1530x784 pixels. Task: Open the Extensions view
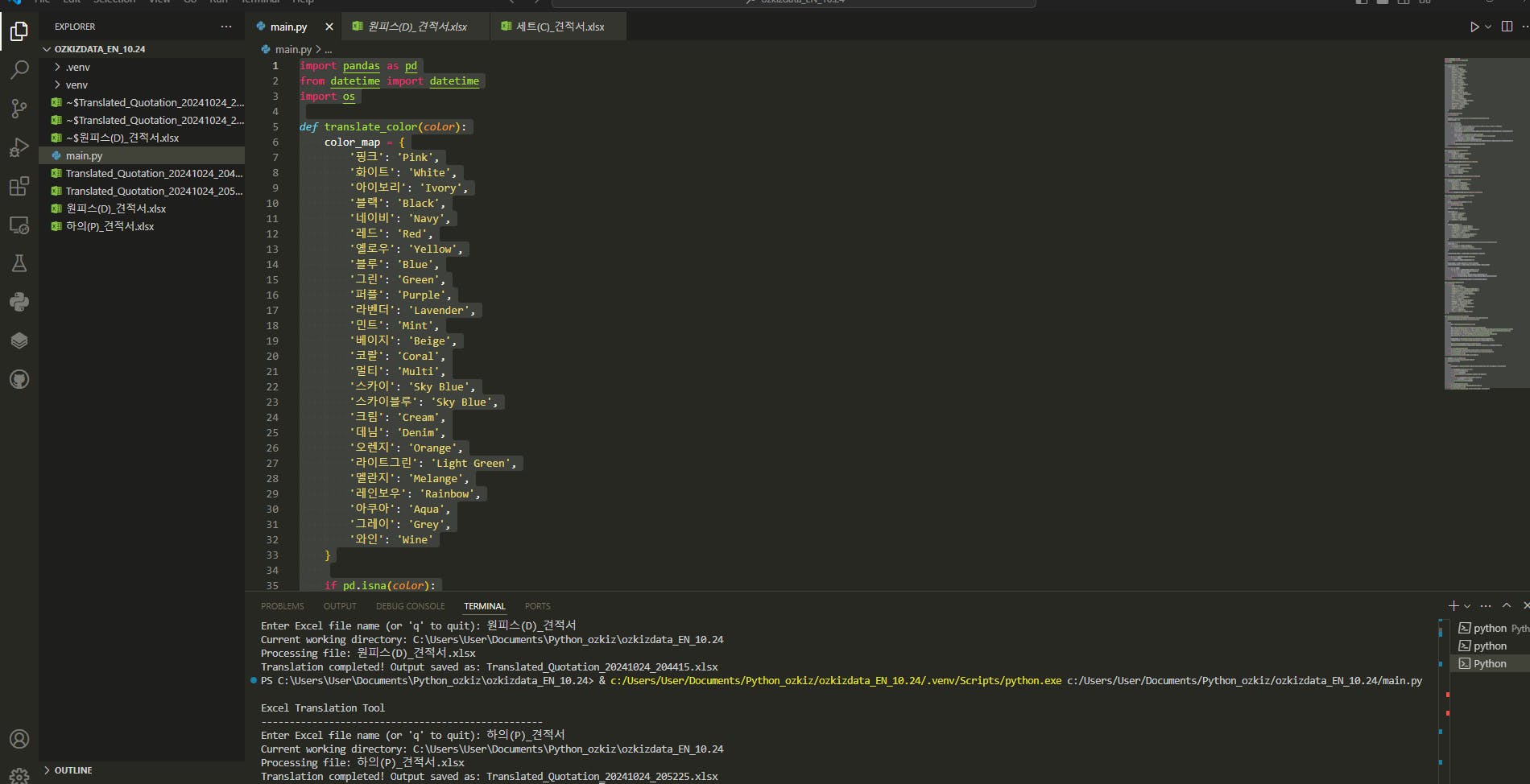click(19, 187)
